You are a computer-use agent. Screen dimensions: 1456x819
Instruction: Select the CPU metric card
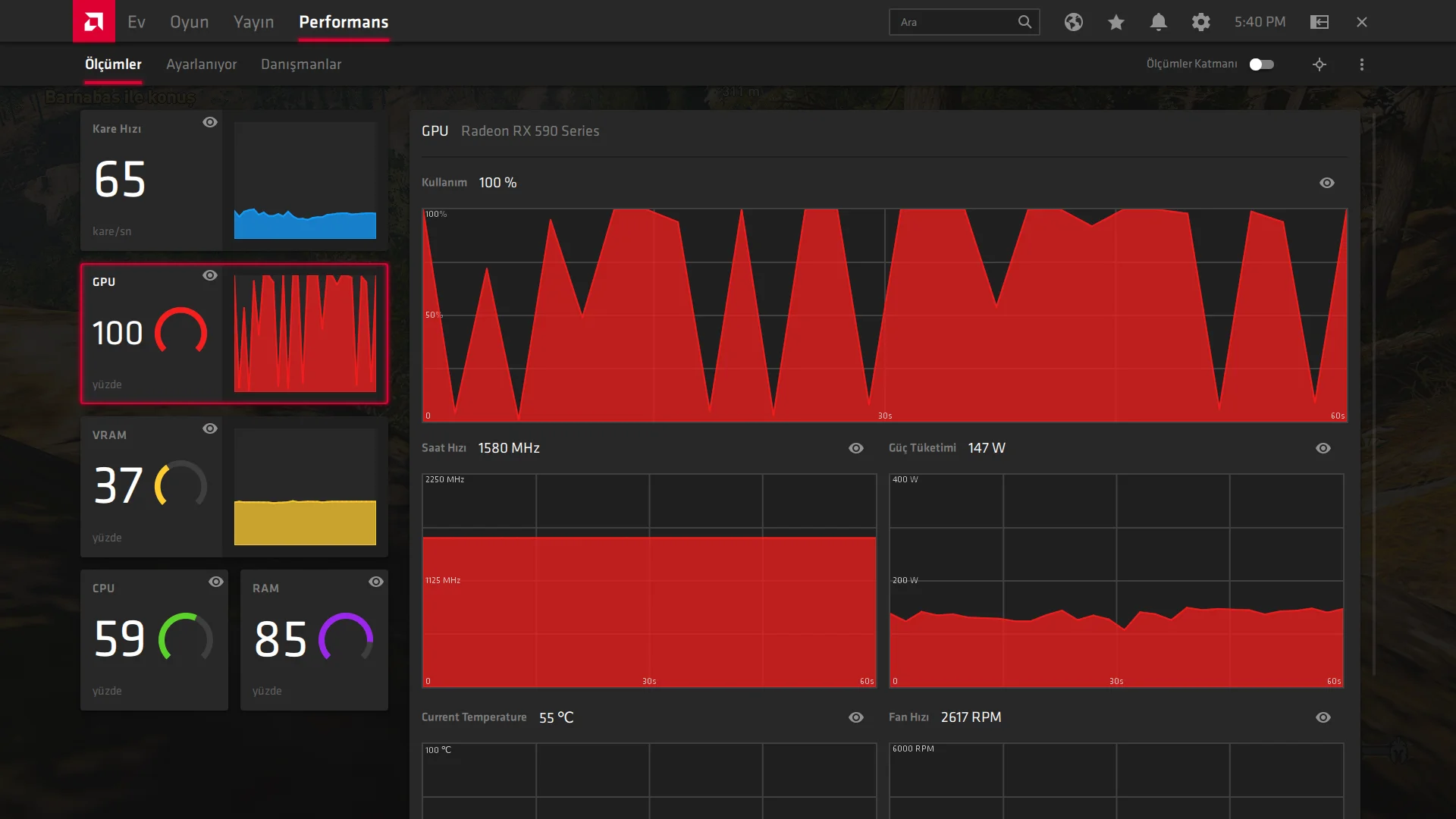pos(154,639)
